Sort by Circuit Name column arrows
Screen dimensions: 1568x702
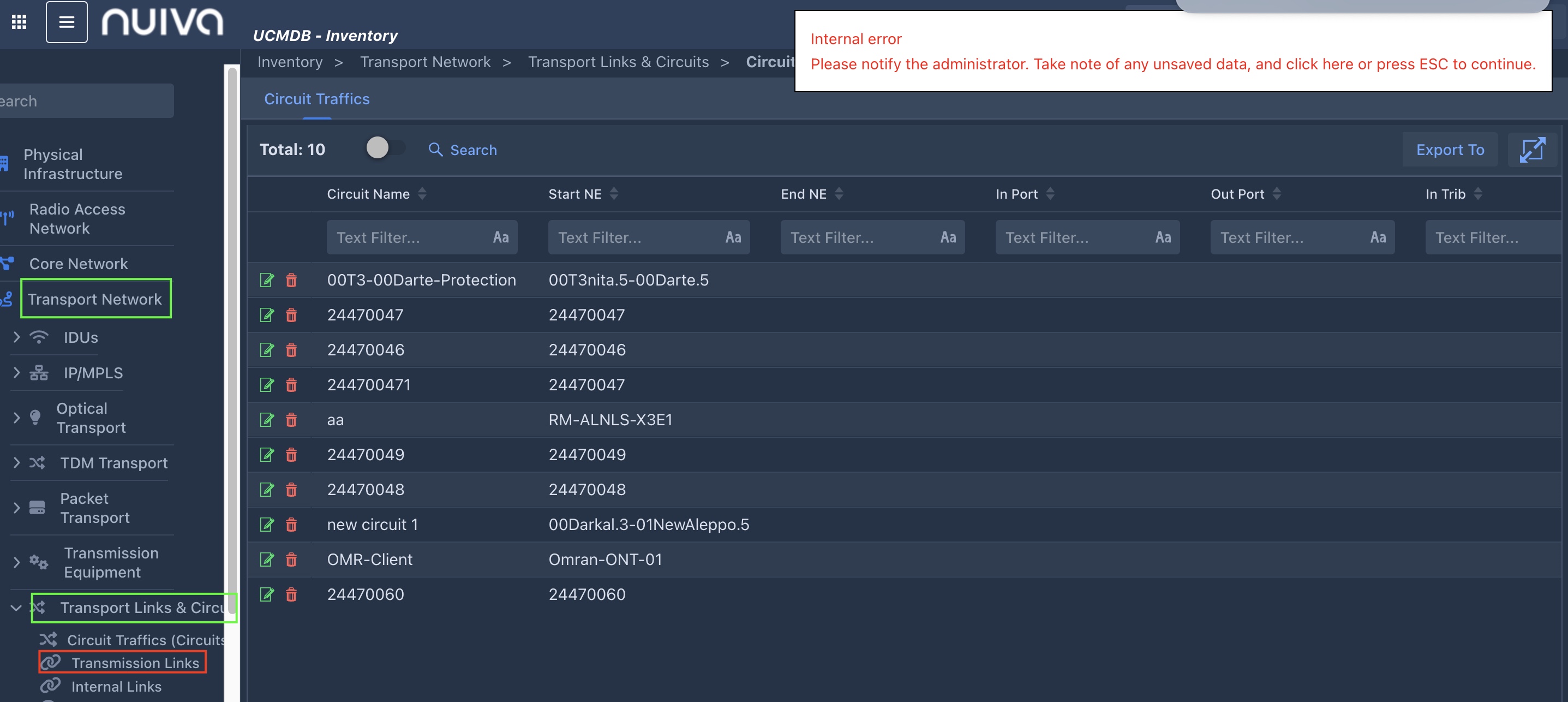tap(422, 194)
